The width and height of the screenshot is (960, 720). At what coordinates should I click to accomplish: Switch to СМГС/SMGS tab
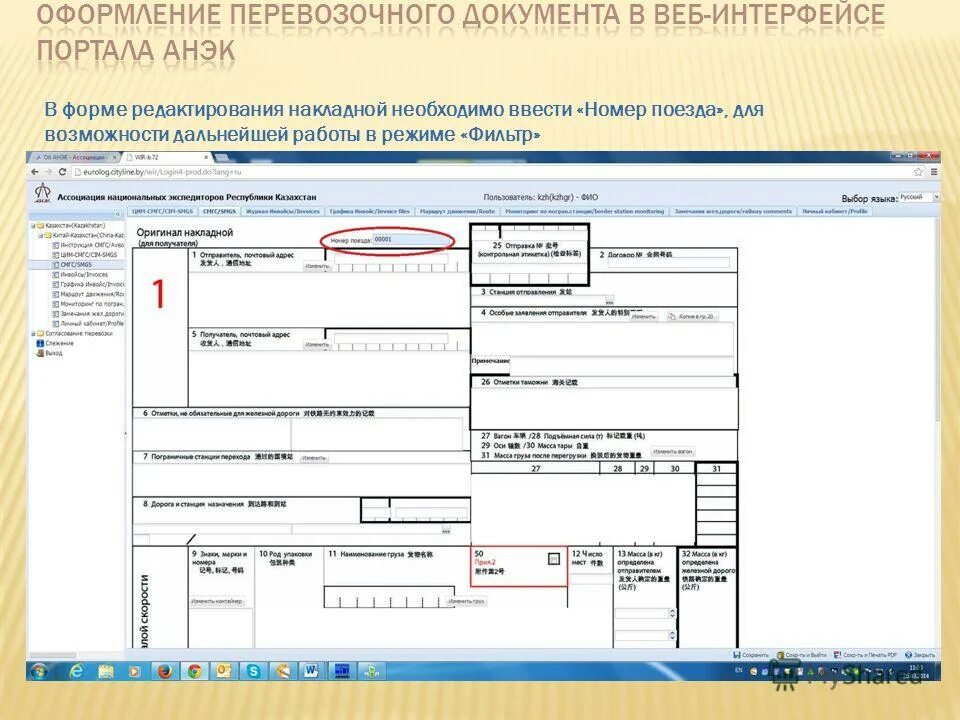219,211
